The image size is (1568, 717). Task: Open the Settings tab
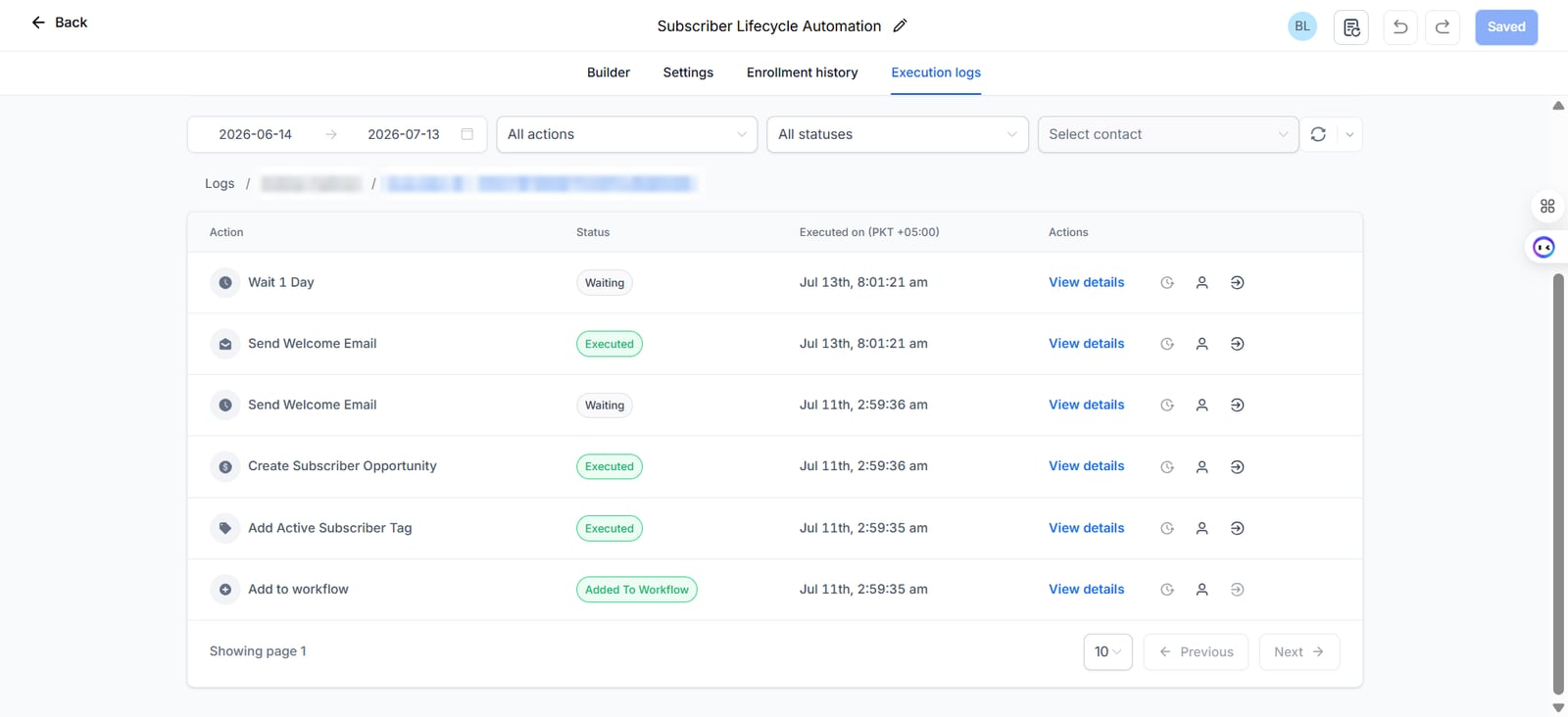pyautogui.click(x=688, y=72)
